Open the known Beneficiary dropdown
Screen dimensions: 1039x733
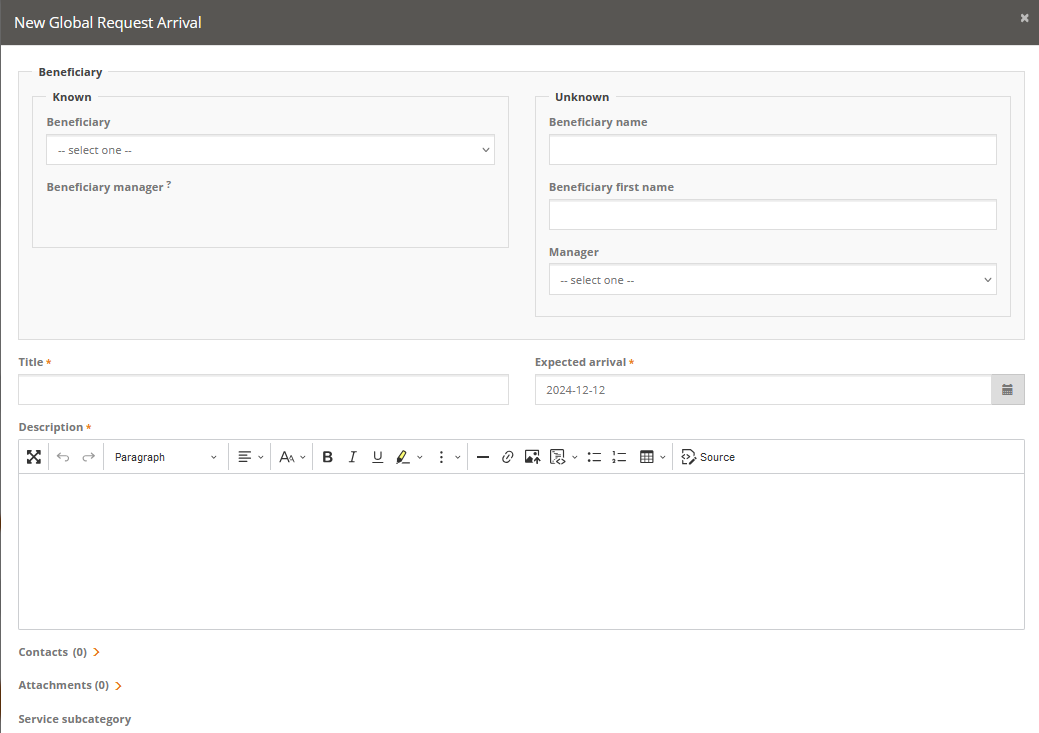270,150
